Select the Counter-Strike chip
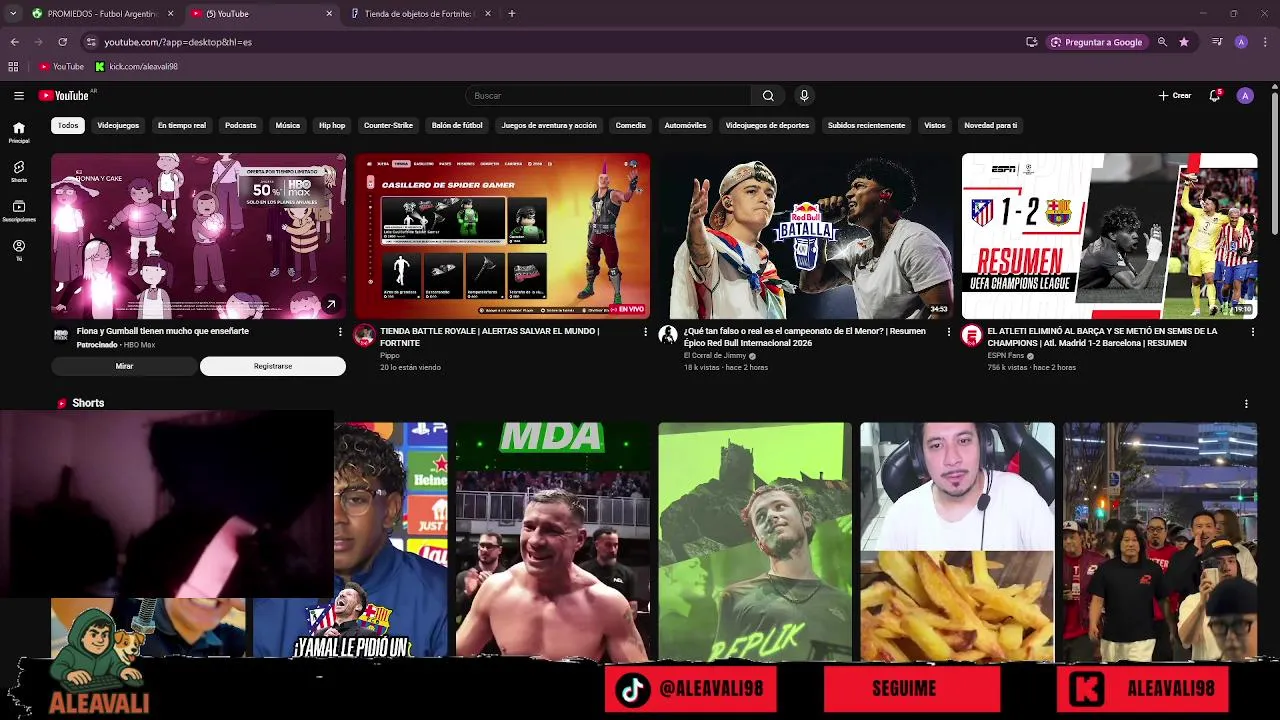Viewport: 1280px width, 720px height. tap(388, 126)
